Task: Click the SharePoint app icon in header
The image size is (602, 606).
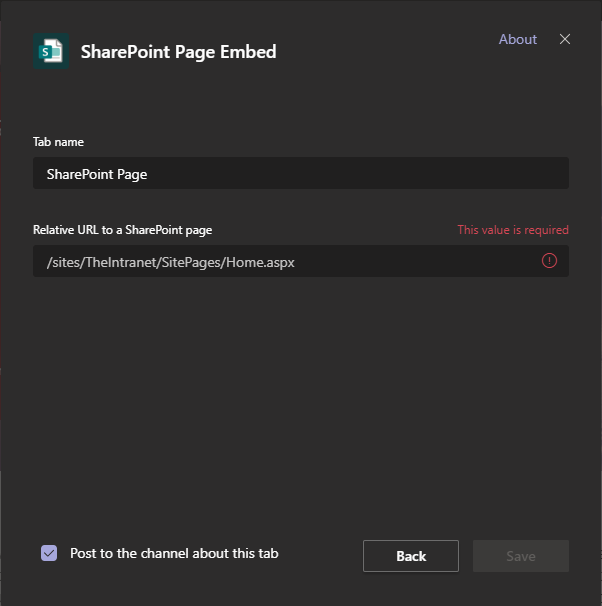Action: (51, 51)
